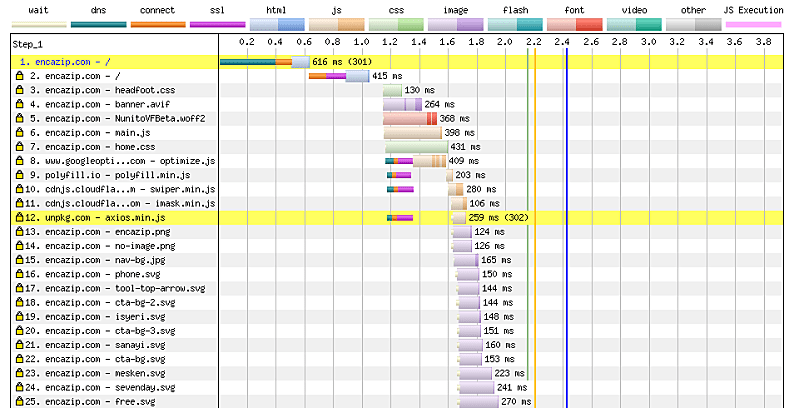This screenshot has width=789, height=408.
Task: Click the css legend green bar
Action: (397, 25)
